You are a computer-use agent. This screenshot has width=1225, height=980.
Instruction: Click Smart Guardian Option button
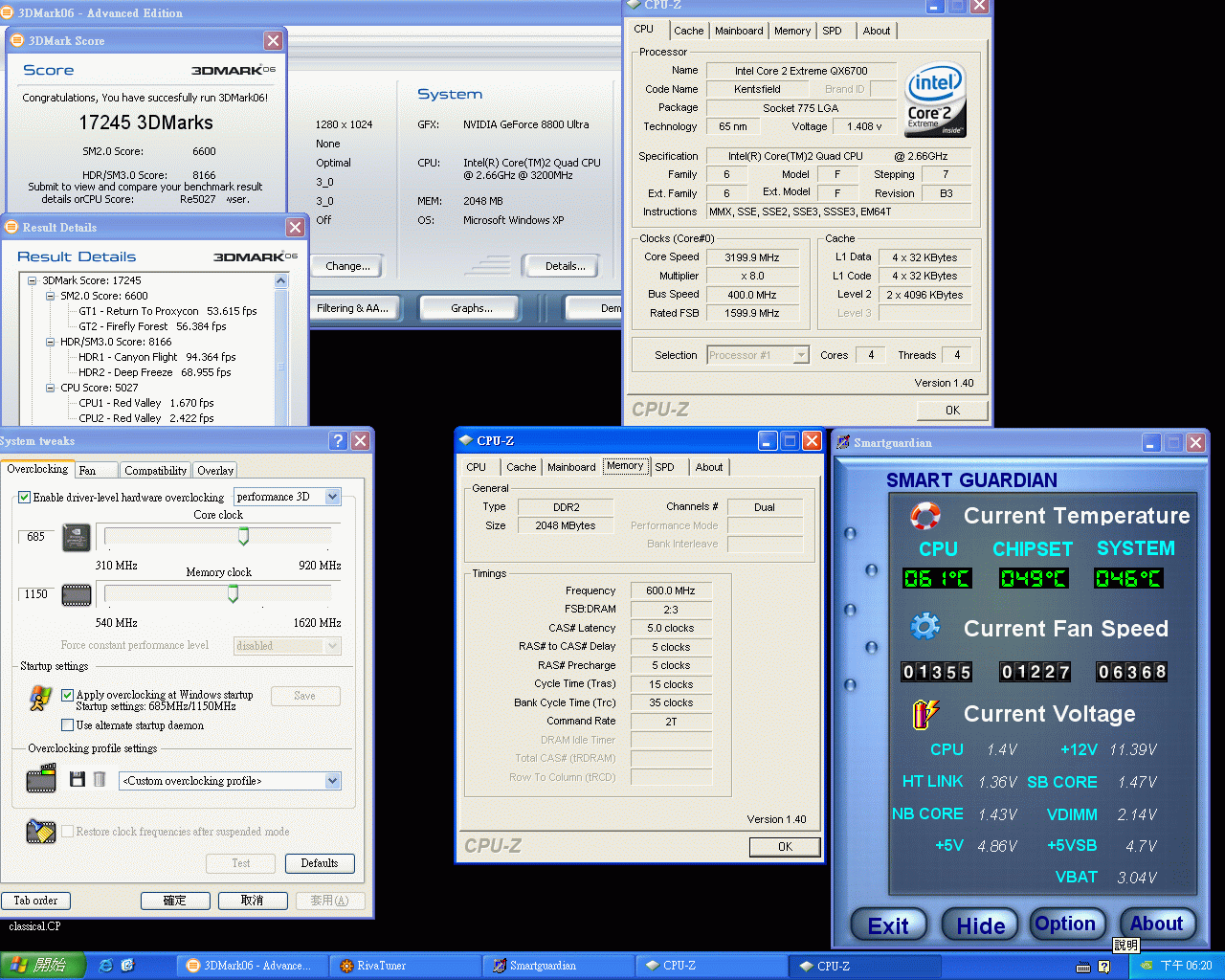click(1065, 924)
